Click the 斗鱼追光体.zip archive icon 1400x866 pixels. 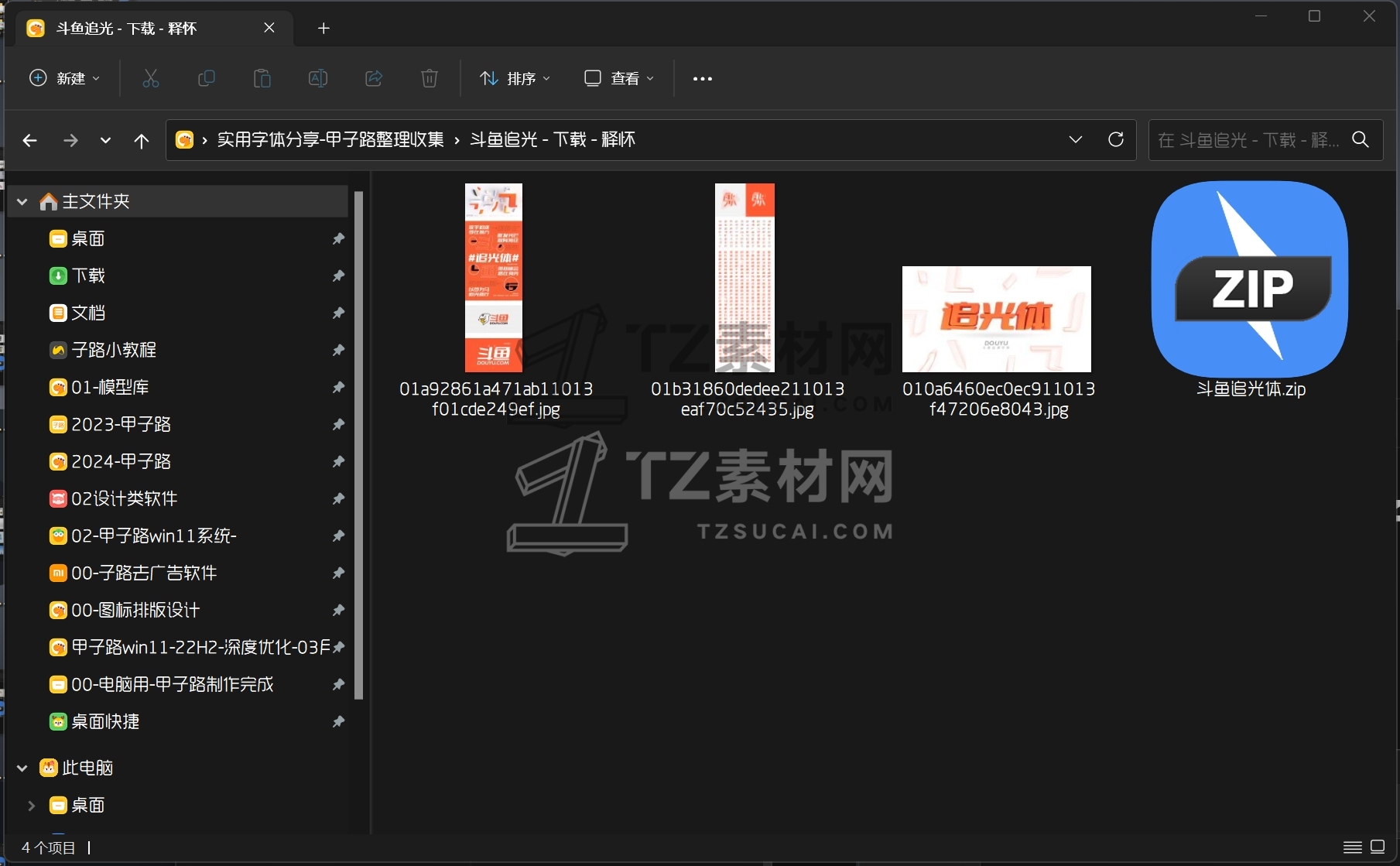pos(1250,279)
